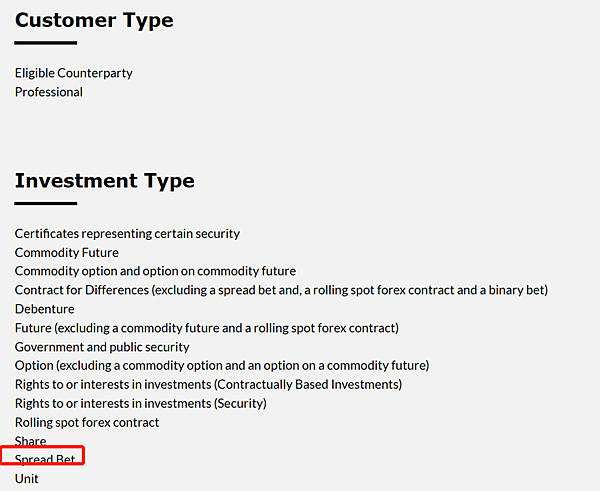Click the Professional customer type entry
Image resolution: width=600 pixels, height=491 pixels.
point(49,92)
